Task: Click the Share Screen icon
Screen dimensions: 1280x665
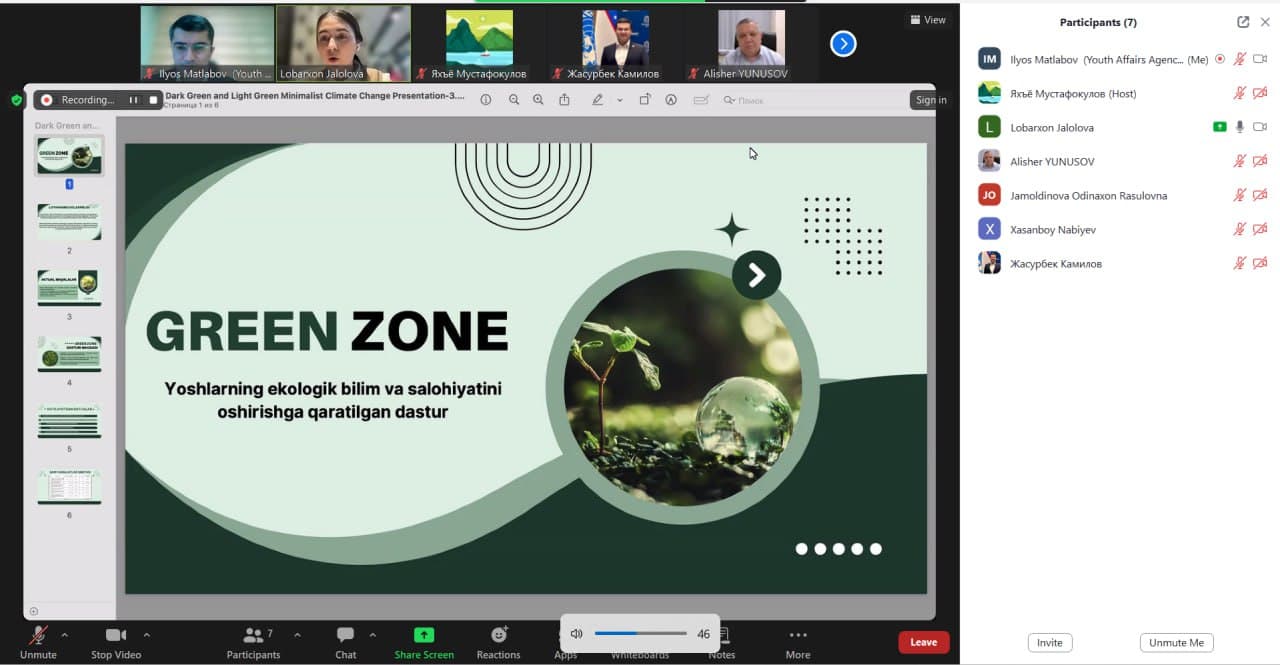Action: 424,635
